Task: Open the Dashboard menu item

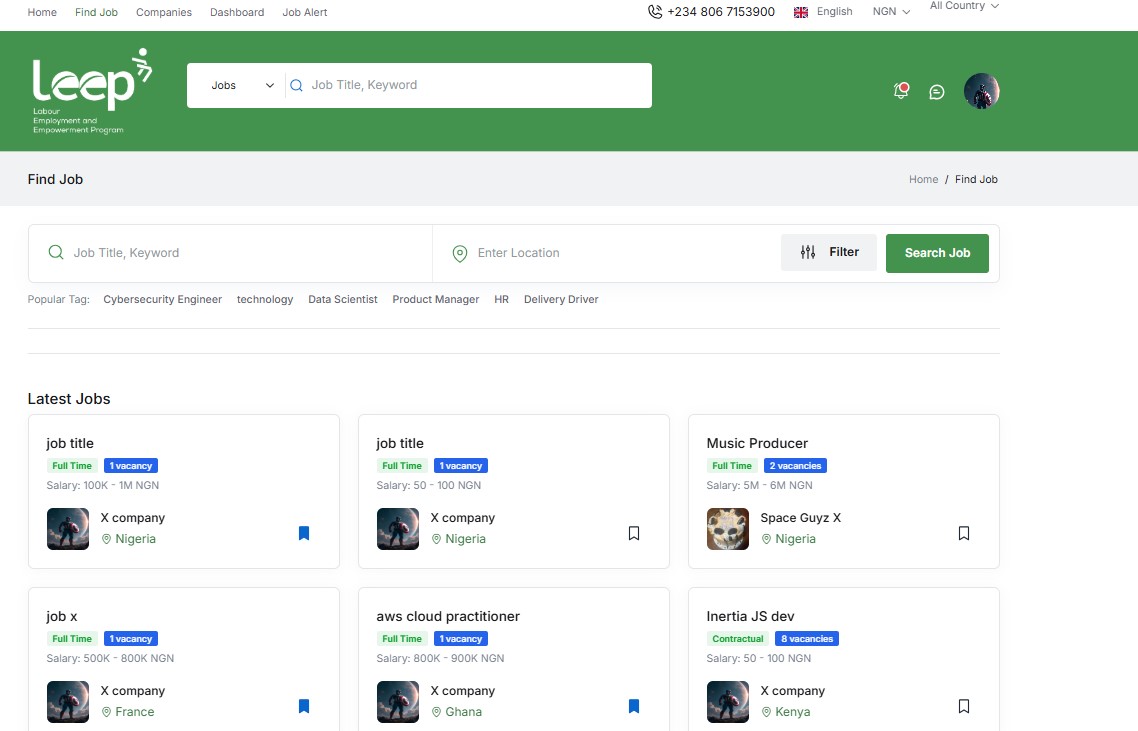Action: click(237, 12)
